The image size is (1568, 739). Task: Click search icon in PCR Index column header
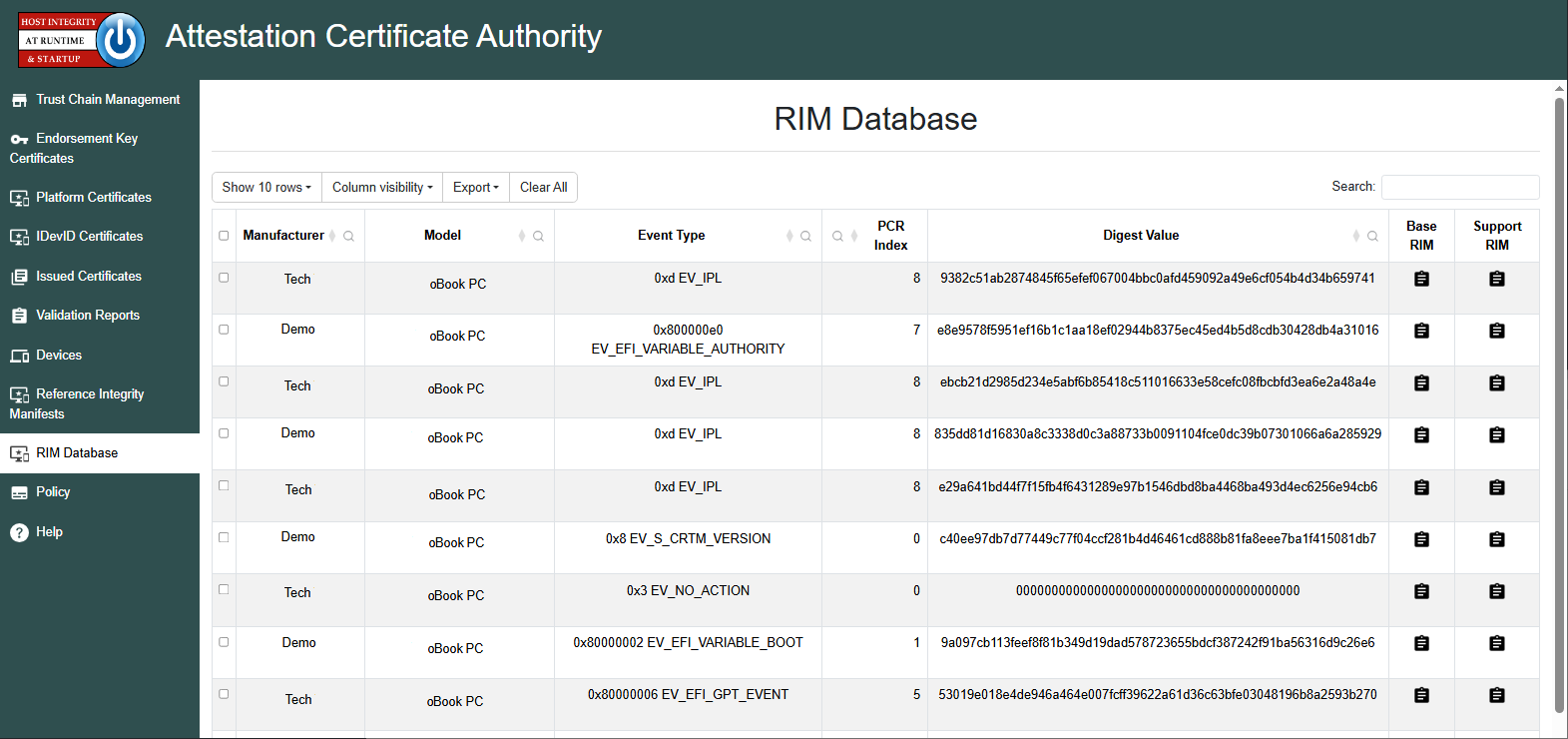[x=837, y=237]
